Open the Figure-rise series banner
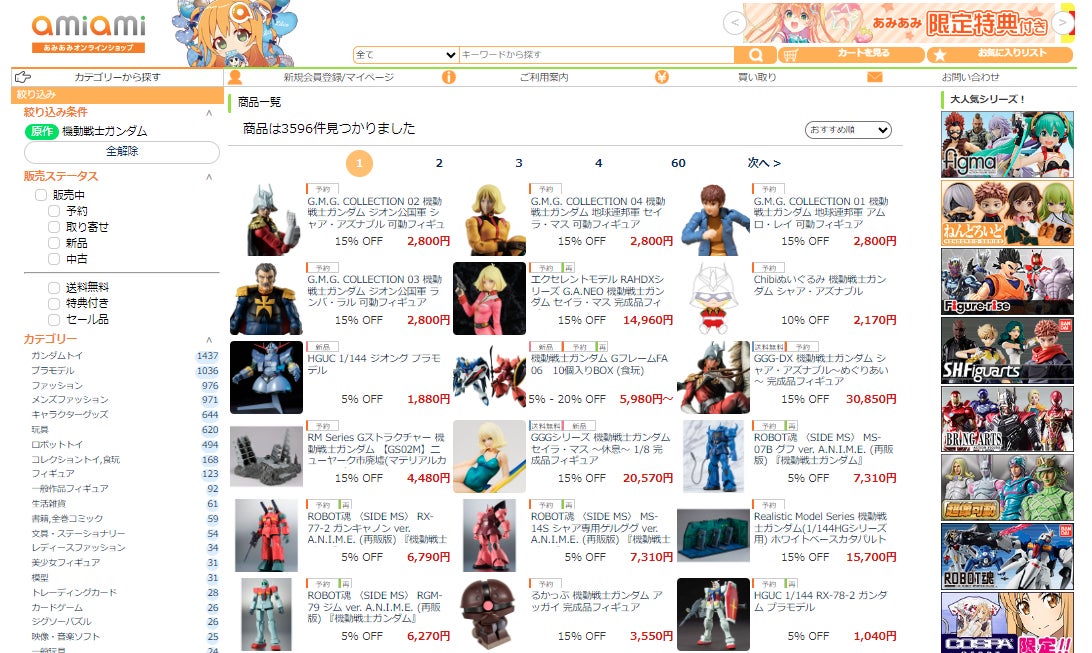The image size is (1092, 653). click(1007, 281)
